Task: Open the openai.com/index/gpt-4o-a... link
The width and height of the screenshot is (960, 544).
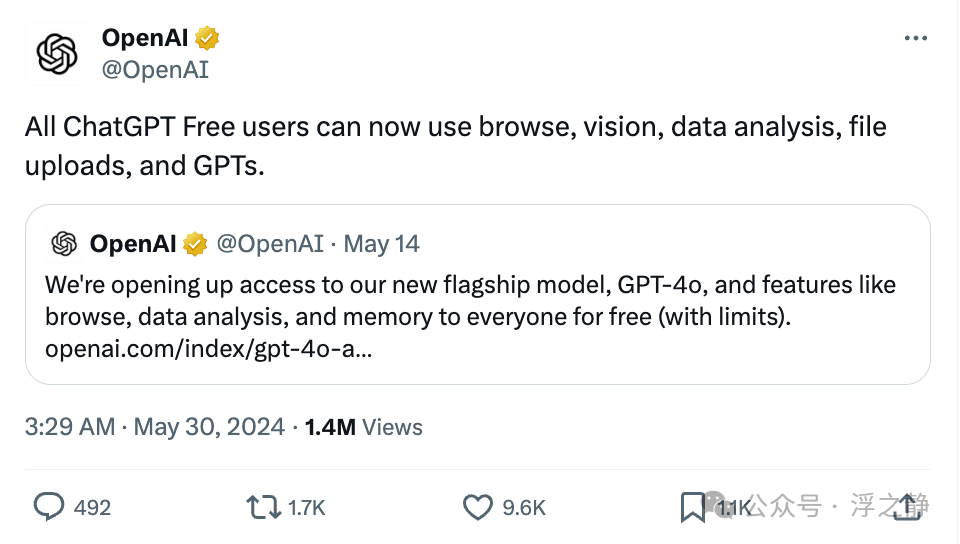Action: tap(208, 349)
